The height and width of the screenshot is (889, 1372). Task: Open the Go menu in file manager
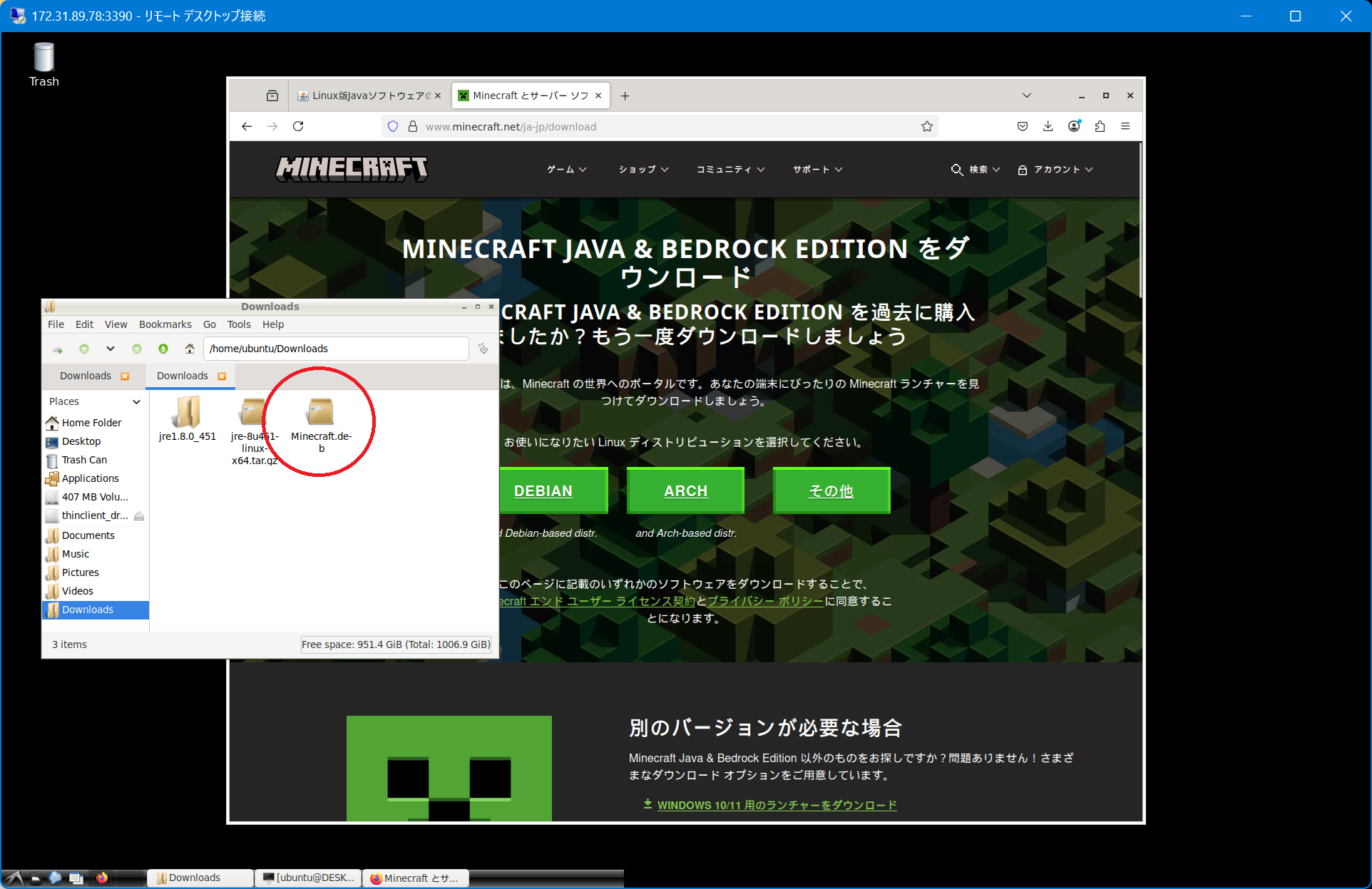click(x=209, y=324)
